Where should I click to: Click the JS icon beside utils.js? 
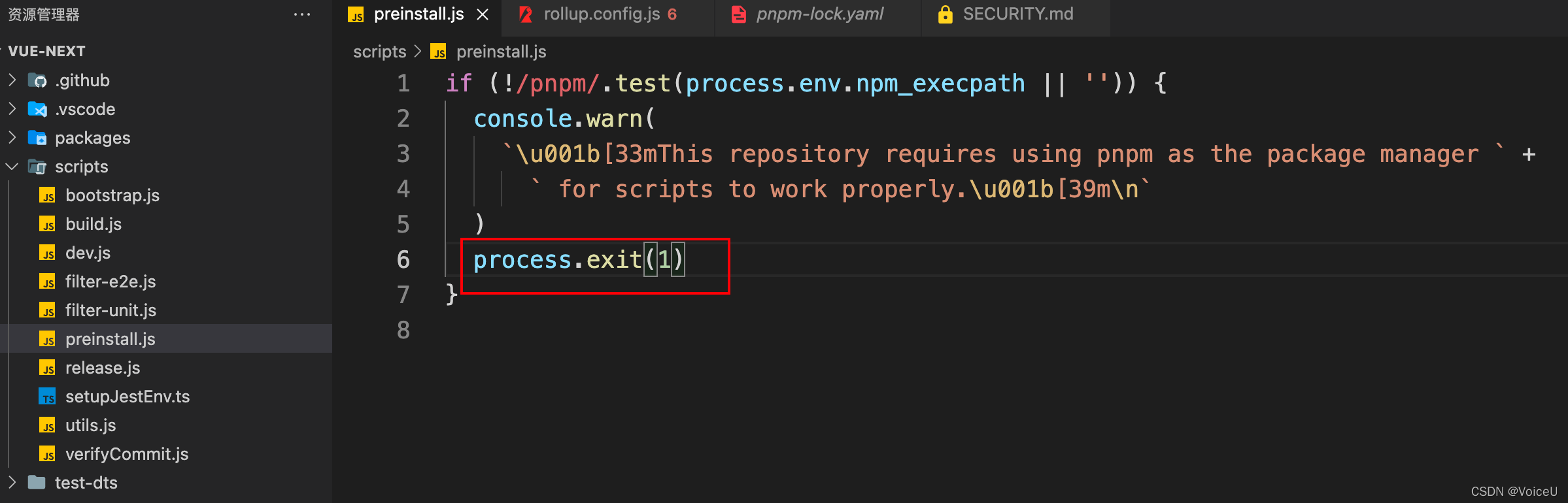point(47,425)
